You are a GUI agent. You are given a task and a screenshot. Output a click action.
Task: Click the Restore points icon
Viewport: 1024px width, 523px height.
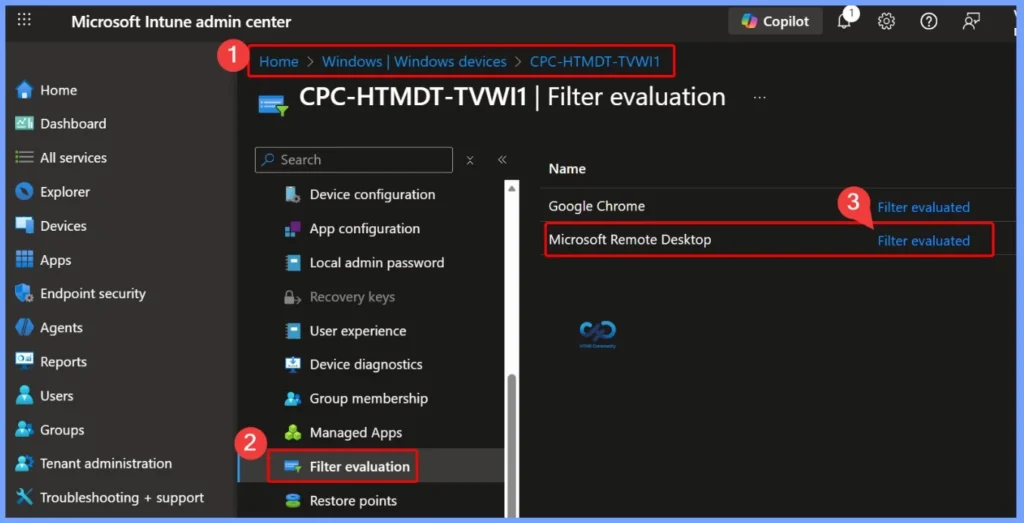click(x=293, y=501)
